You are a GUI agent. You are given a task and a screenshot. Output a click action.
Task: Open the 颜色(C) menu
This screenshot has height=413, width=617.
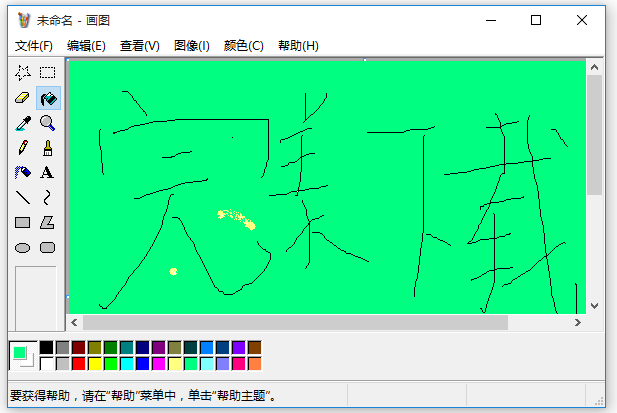pos(244,46)
